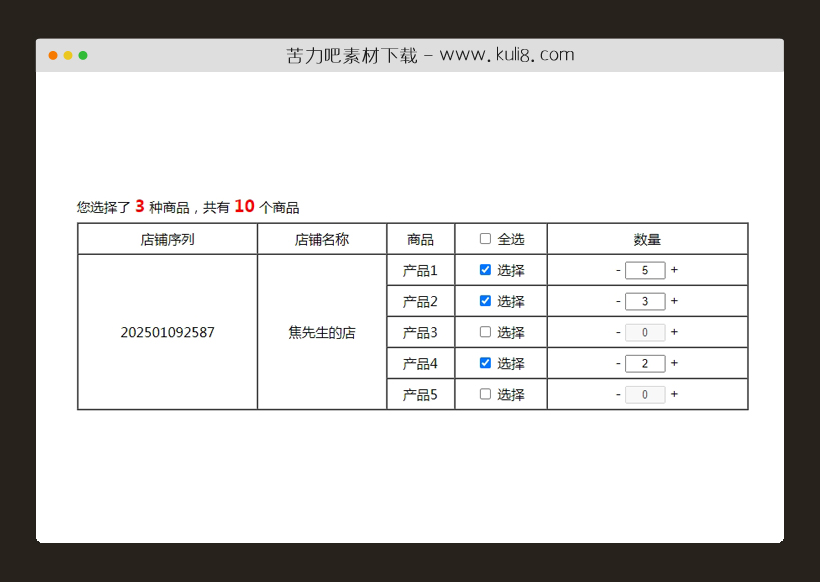Image resolution: width=820 pixels, height=582 pixels.
Task: Click the red traffic-light dot in the title bar
Action: tap(52, 56)
